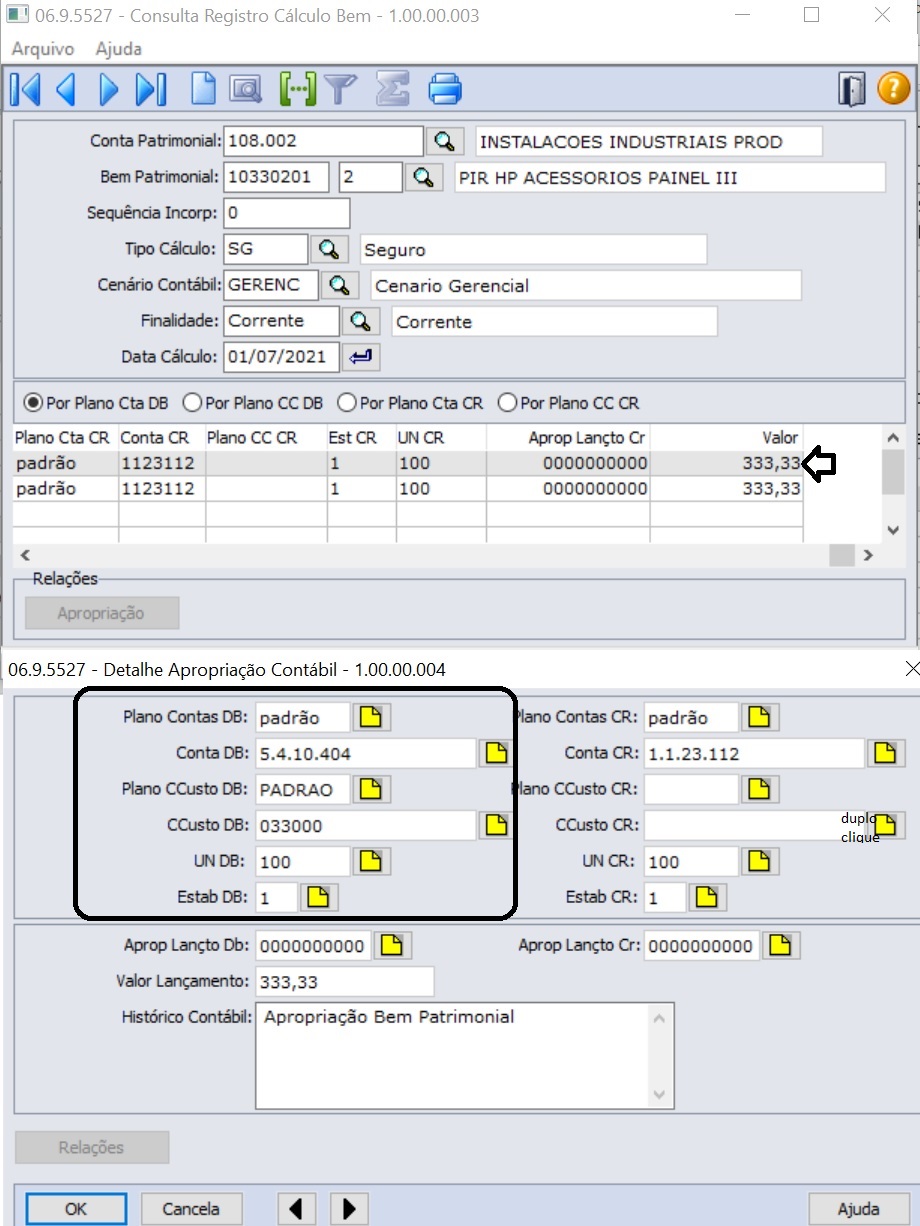Click yellow note icon beside Estab DB

point(320,897)
